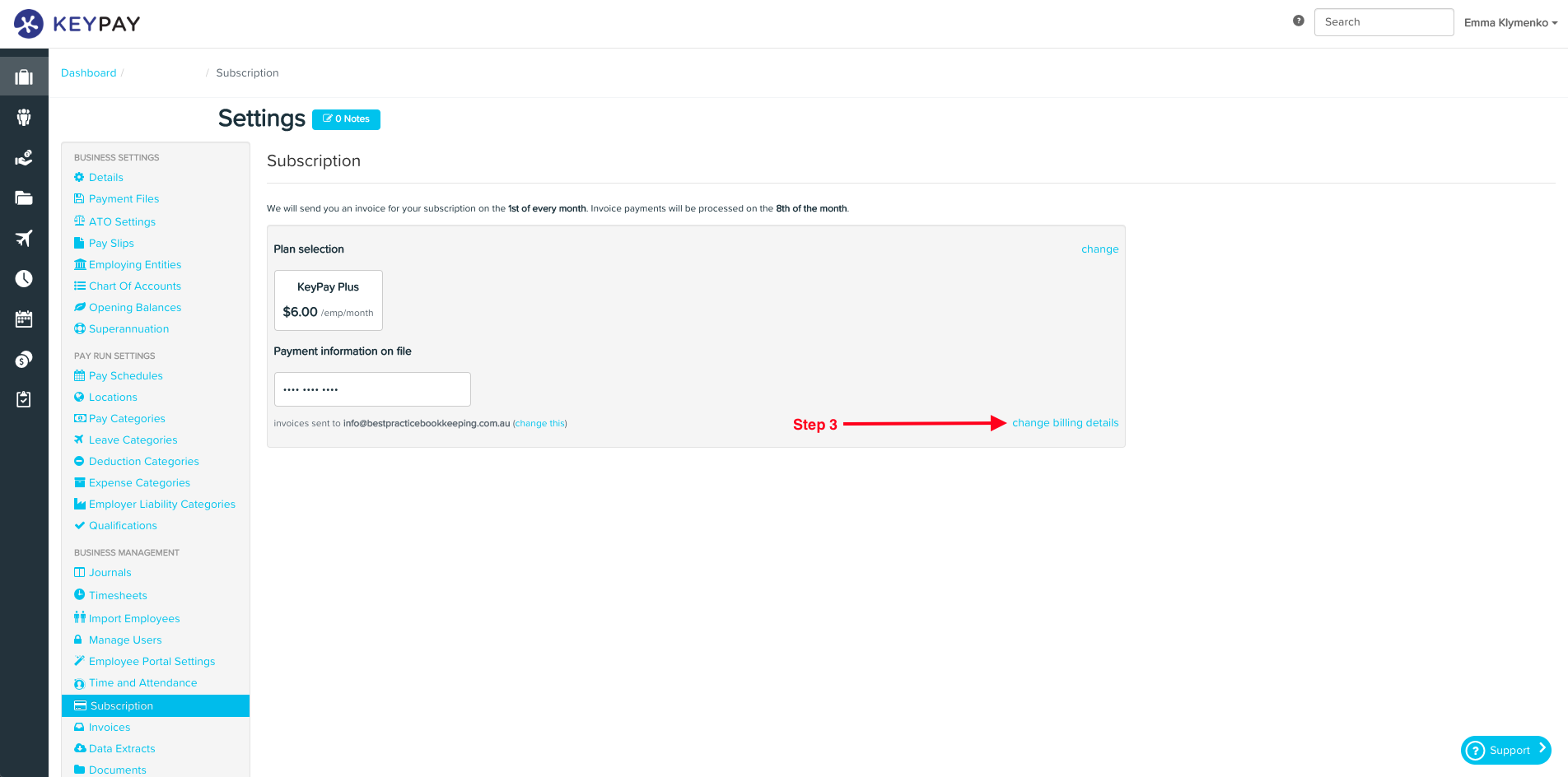1568x777 pixels.
Task: Open Employee Portal Settings
Action: coord(152,661)
